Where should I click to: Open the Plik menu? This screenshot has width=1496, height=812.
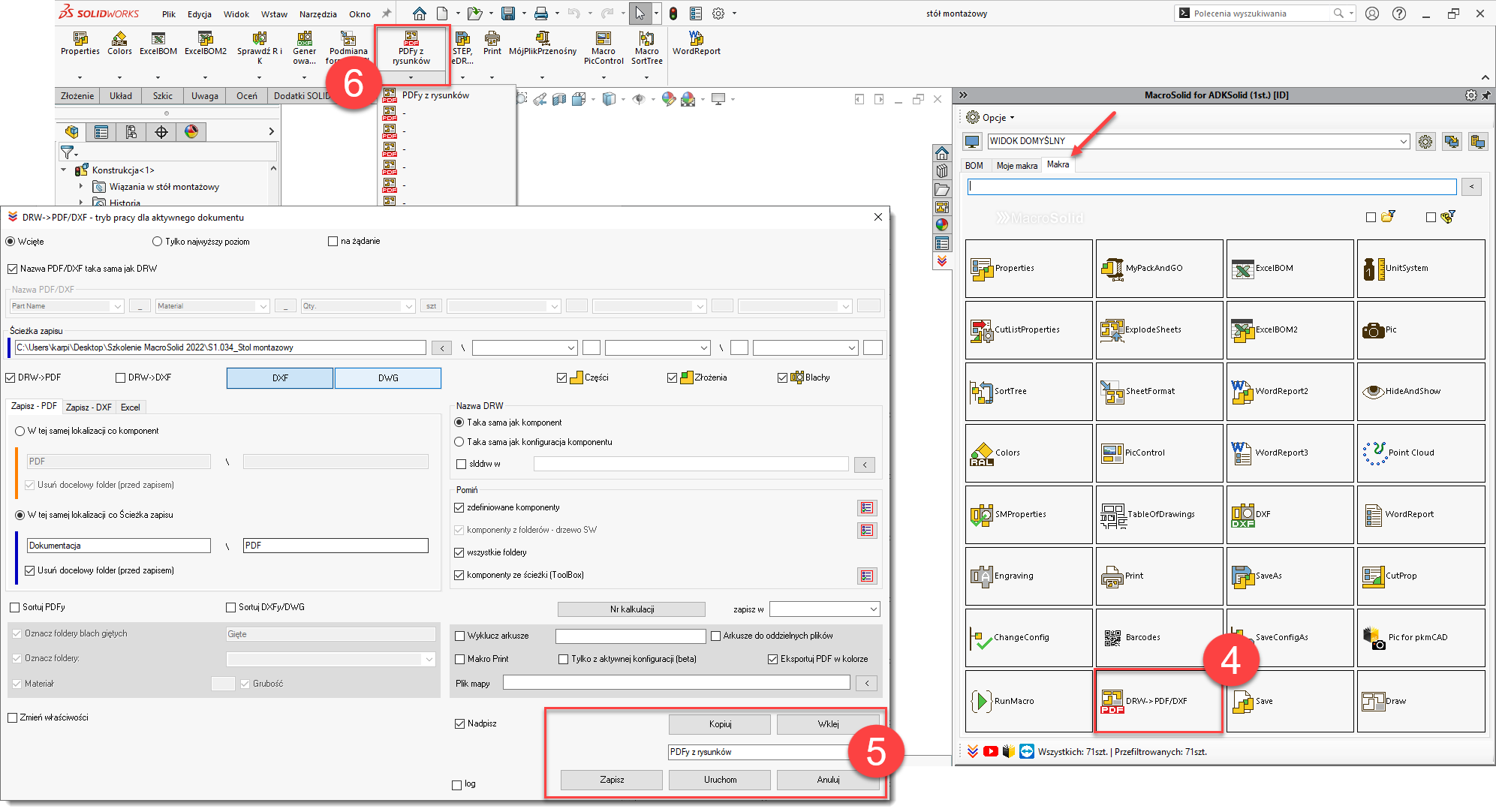pyautogui.click(x=169, y=14)
